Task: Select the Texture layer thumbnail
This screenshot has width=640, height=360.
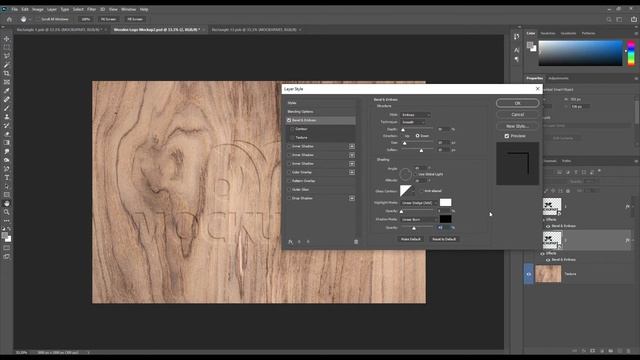Action: point(548,274)
